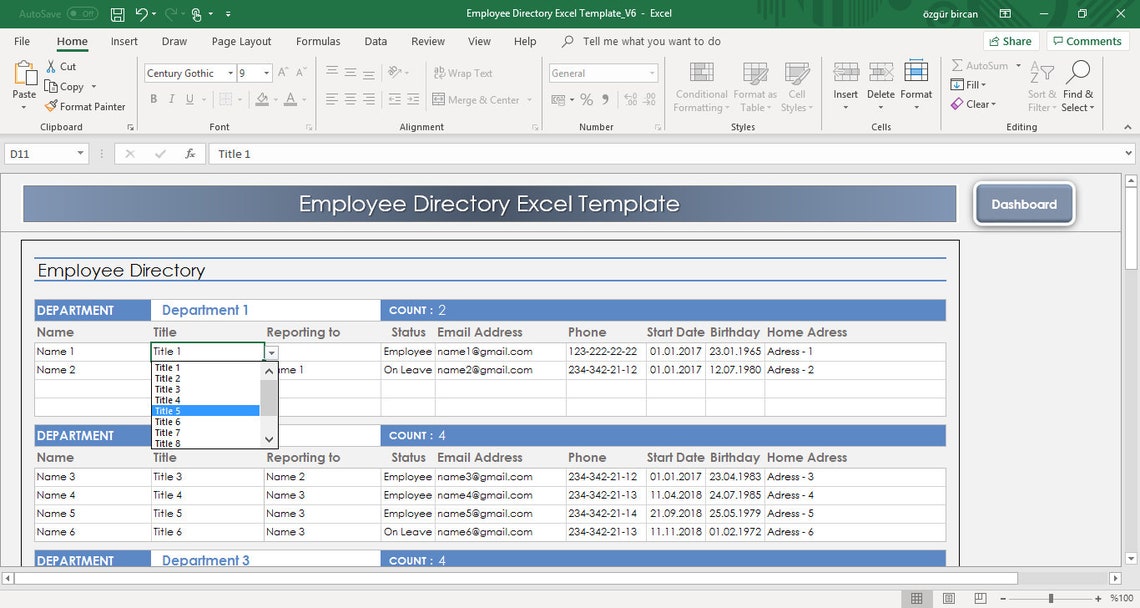
Task: Select the Italic formatting icon
Action: pos(170,98)
